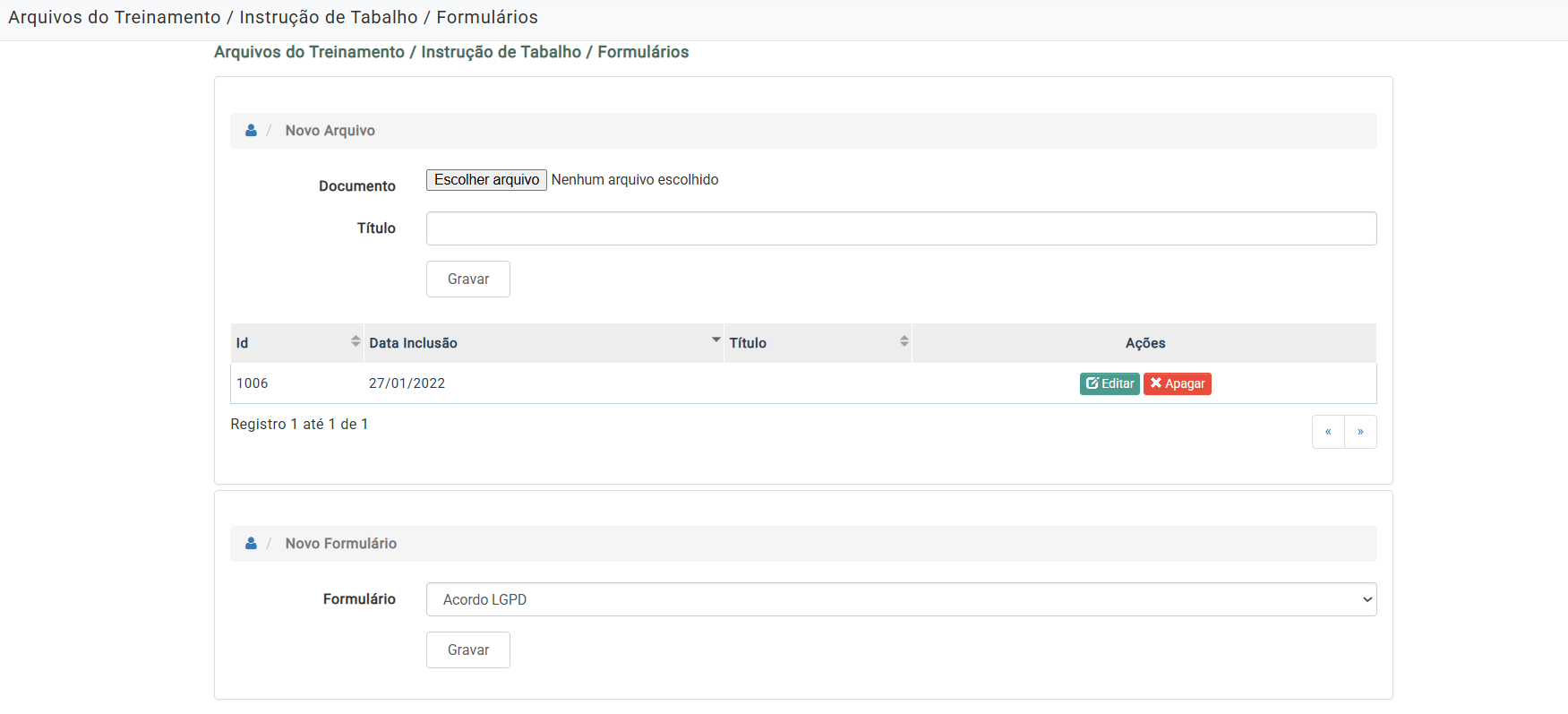
Task: Click the Novo Formulário breadcrumb label
Action: click(340, 544)
